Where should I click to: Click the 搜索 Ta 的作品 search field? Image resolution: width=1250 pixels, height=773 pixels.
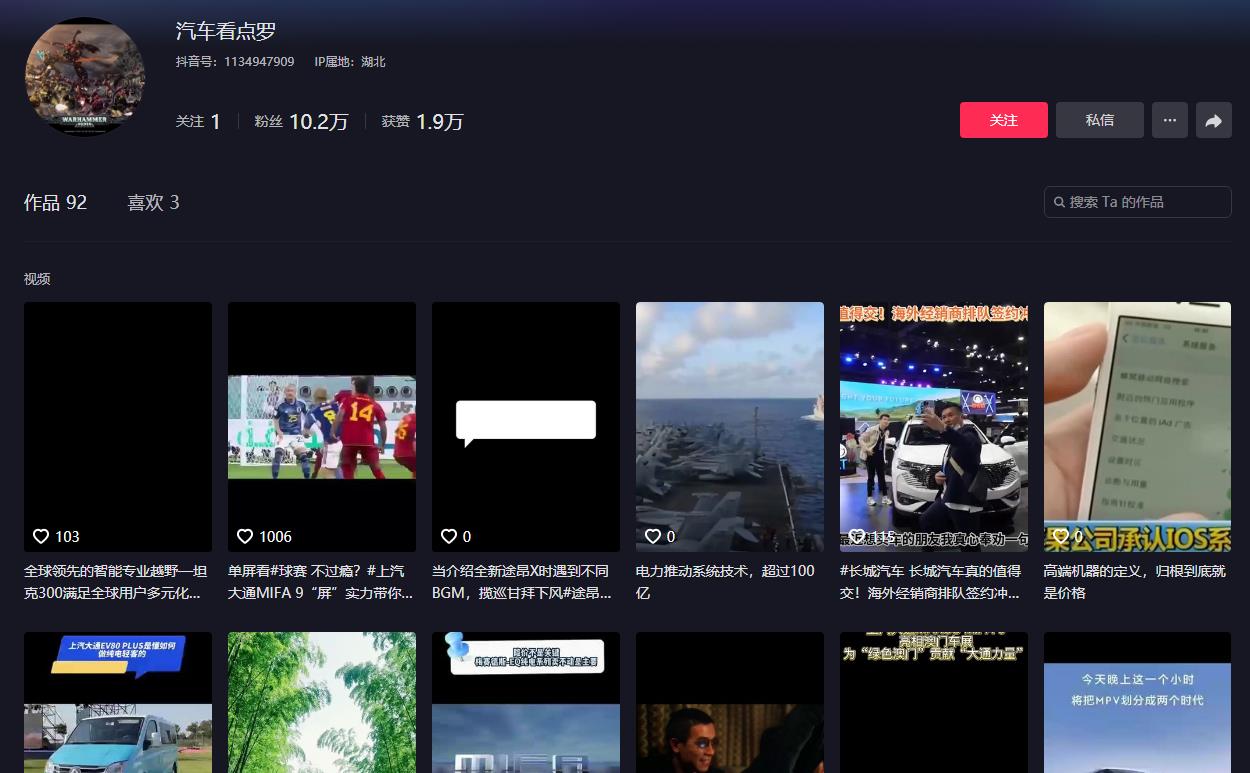1138,202
